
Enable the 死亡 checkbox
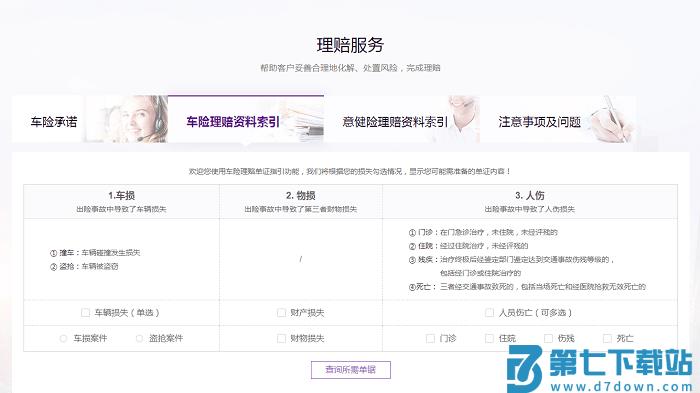pyautogui.click(x=607, y=339)
